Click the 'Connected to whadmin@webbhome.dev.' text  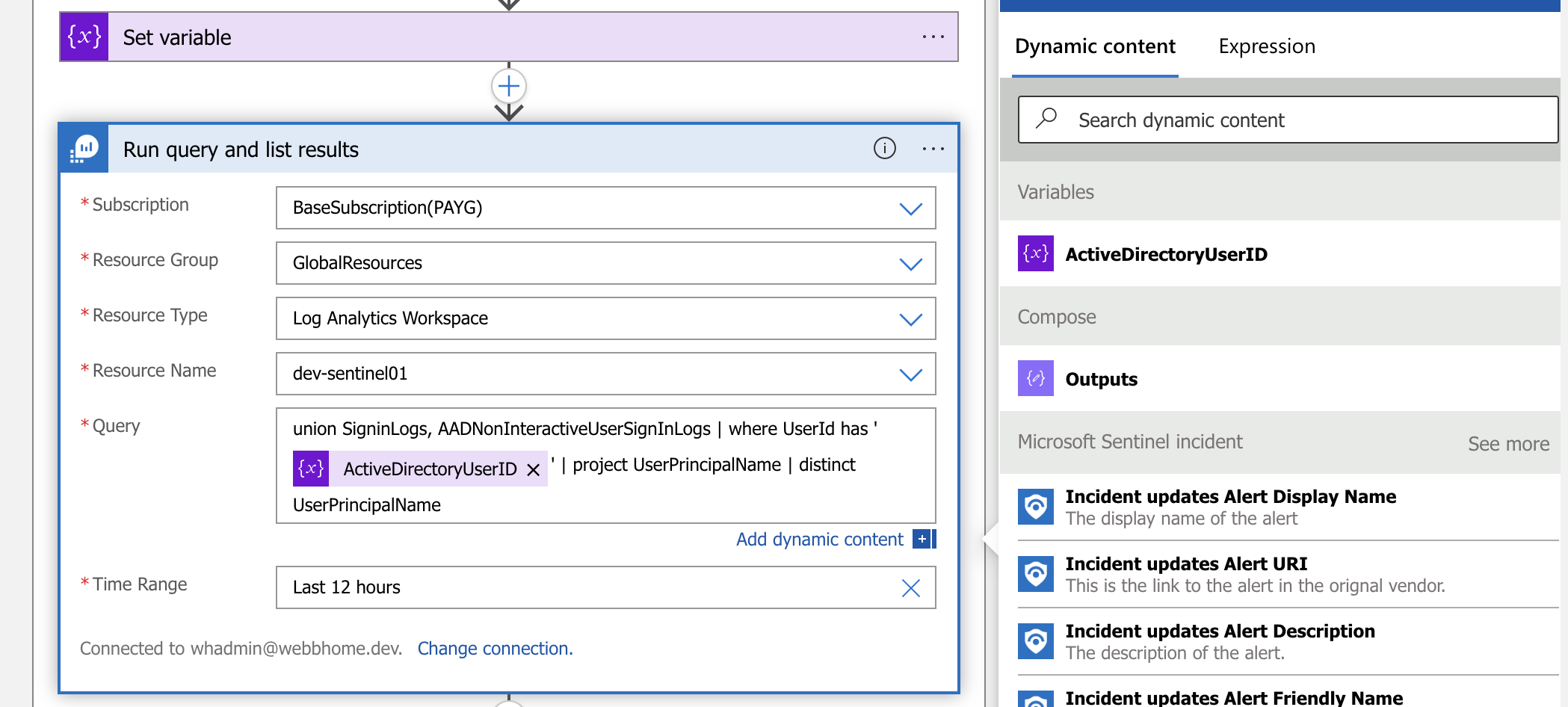click(241, 649)
